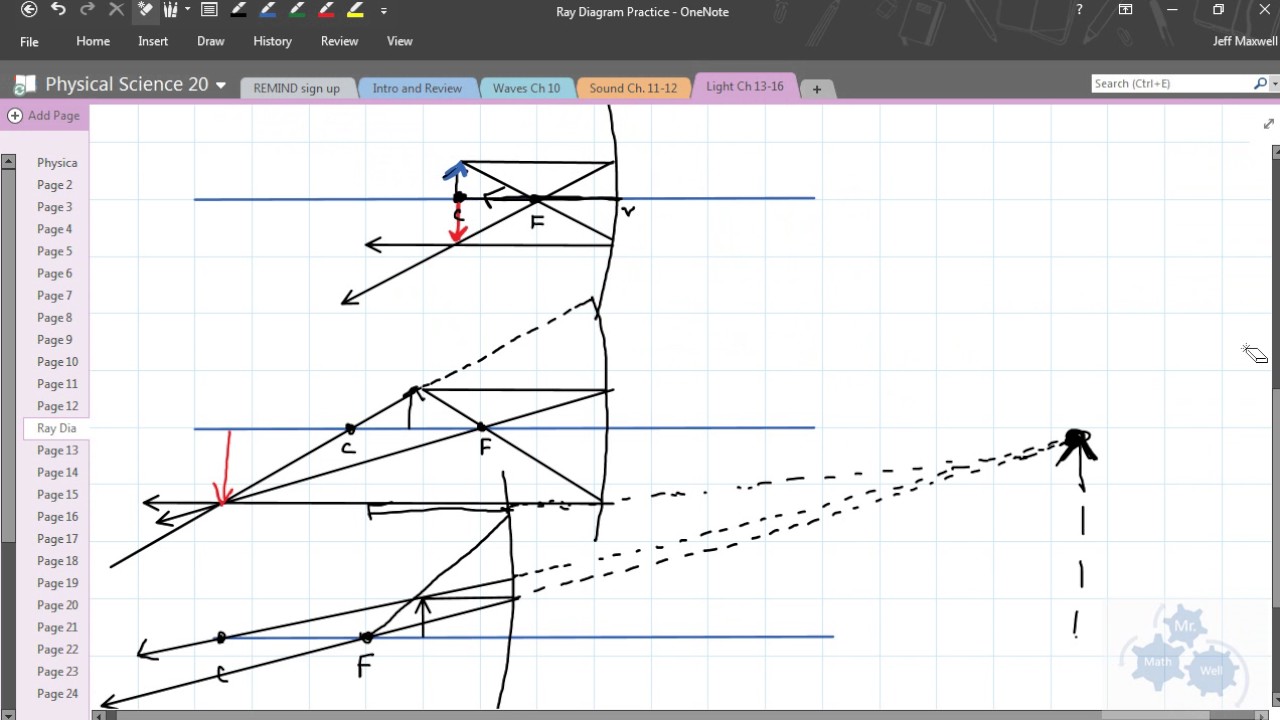Open the View ribbon tab
The width and height of the screenshot is (1280, 720).
[x=400, y=41]
